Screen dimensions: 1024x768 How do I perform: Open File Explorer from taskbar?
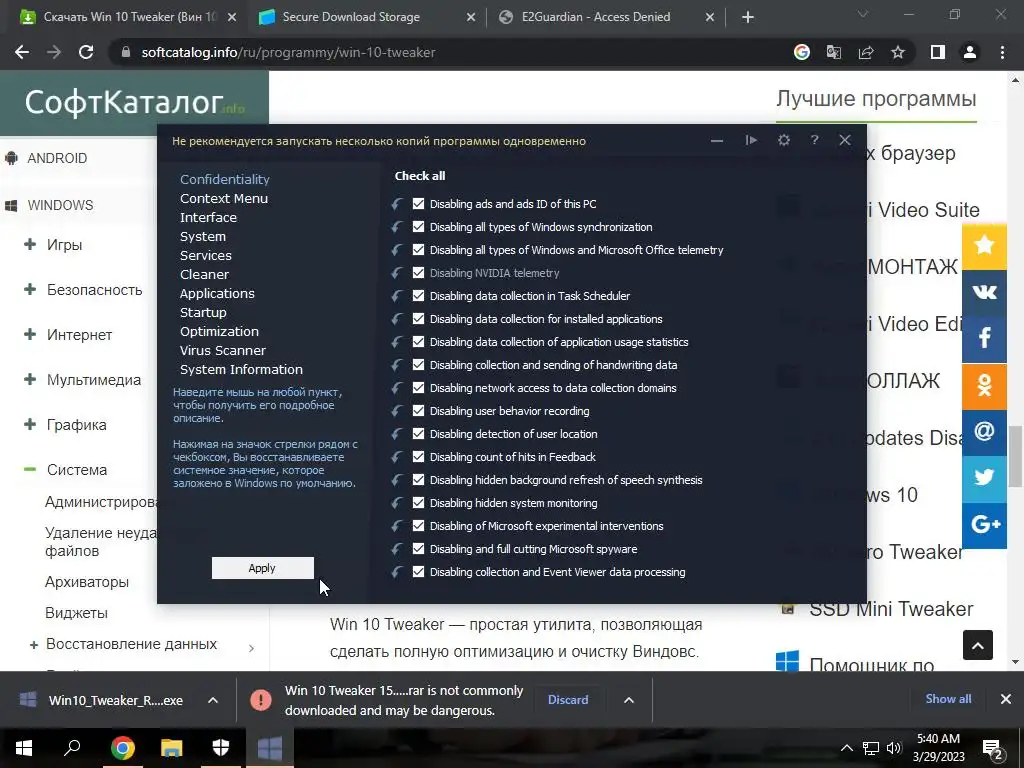point(172,748)
